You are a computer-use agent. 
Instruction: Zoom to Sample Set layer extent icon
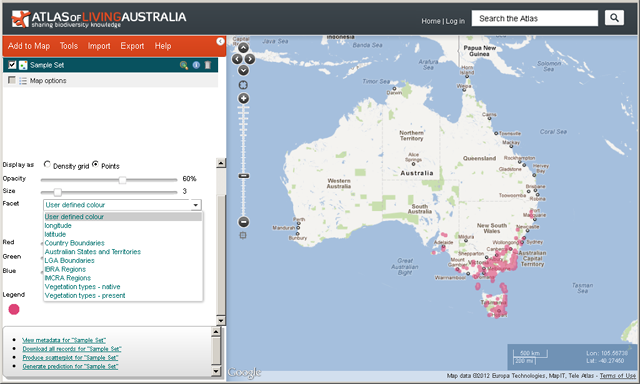(x=184, y=65)
